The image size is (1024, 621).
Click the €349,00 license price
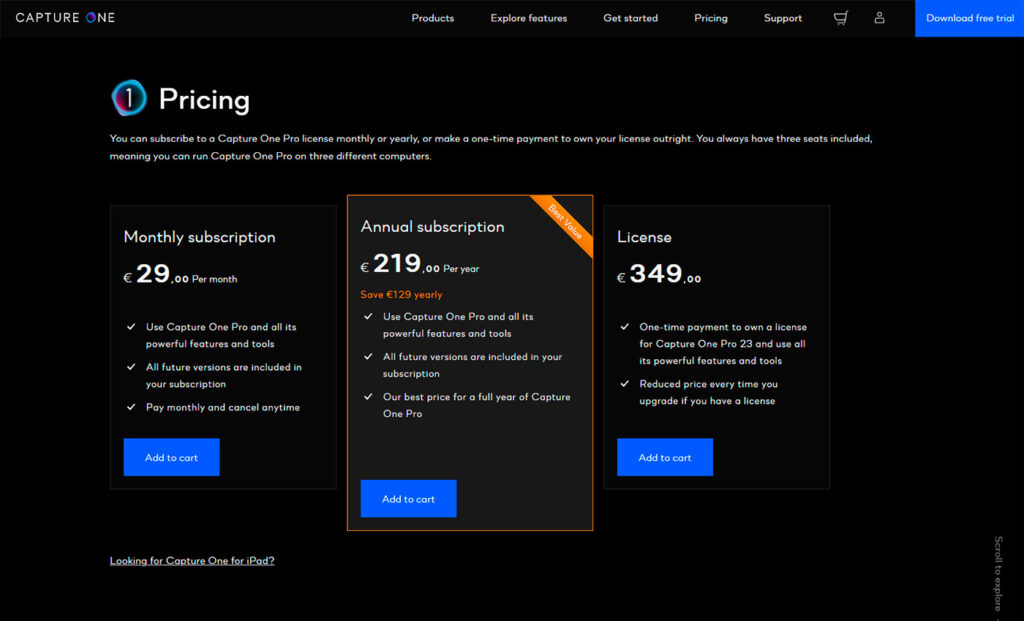[x=659, y=274]
